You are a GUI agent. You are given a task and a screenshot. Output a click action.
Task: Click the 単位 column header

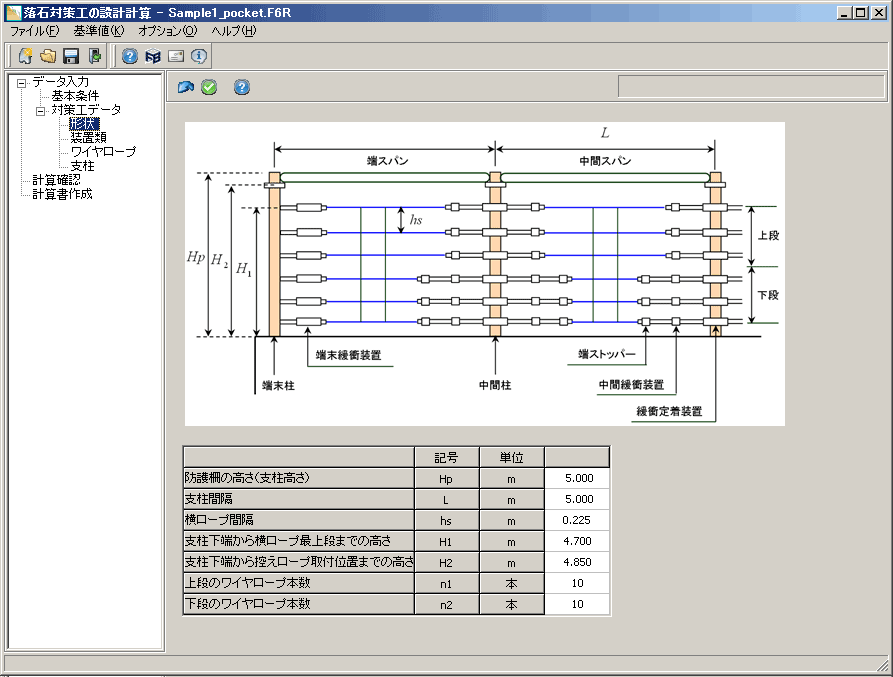tap(511, 457)
